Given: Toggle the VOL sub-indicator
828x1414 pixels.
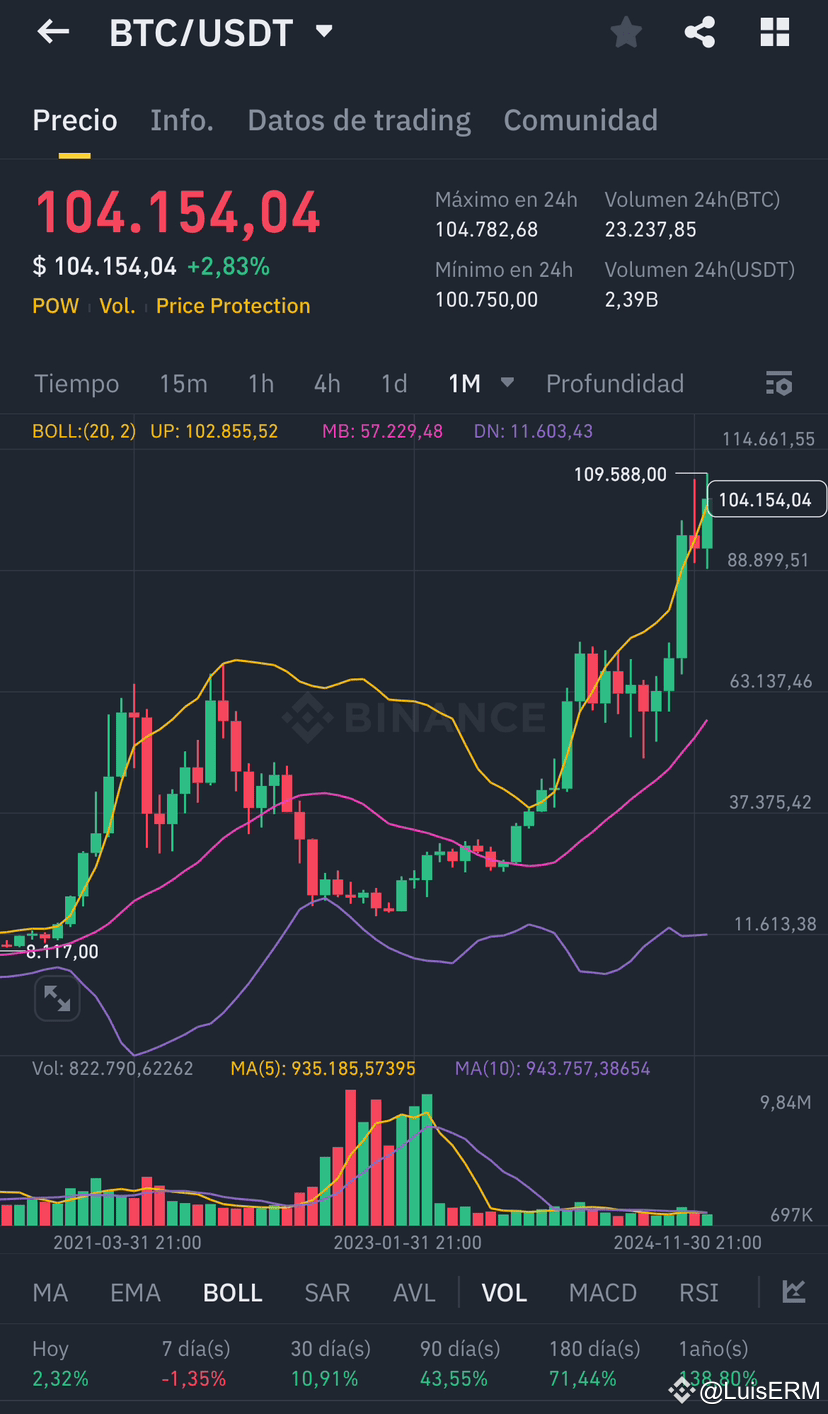Looking at the screenshot, I should [504, 1292].
